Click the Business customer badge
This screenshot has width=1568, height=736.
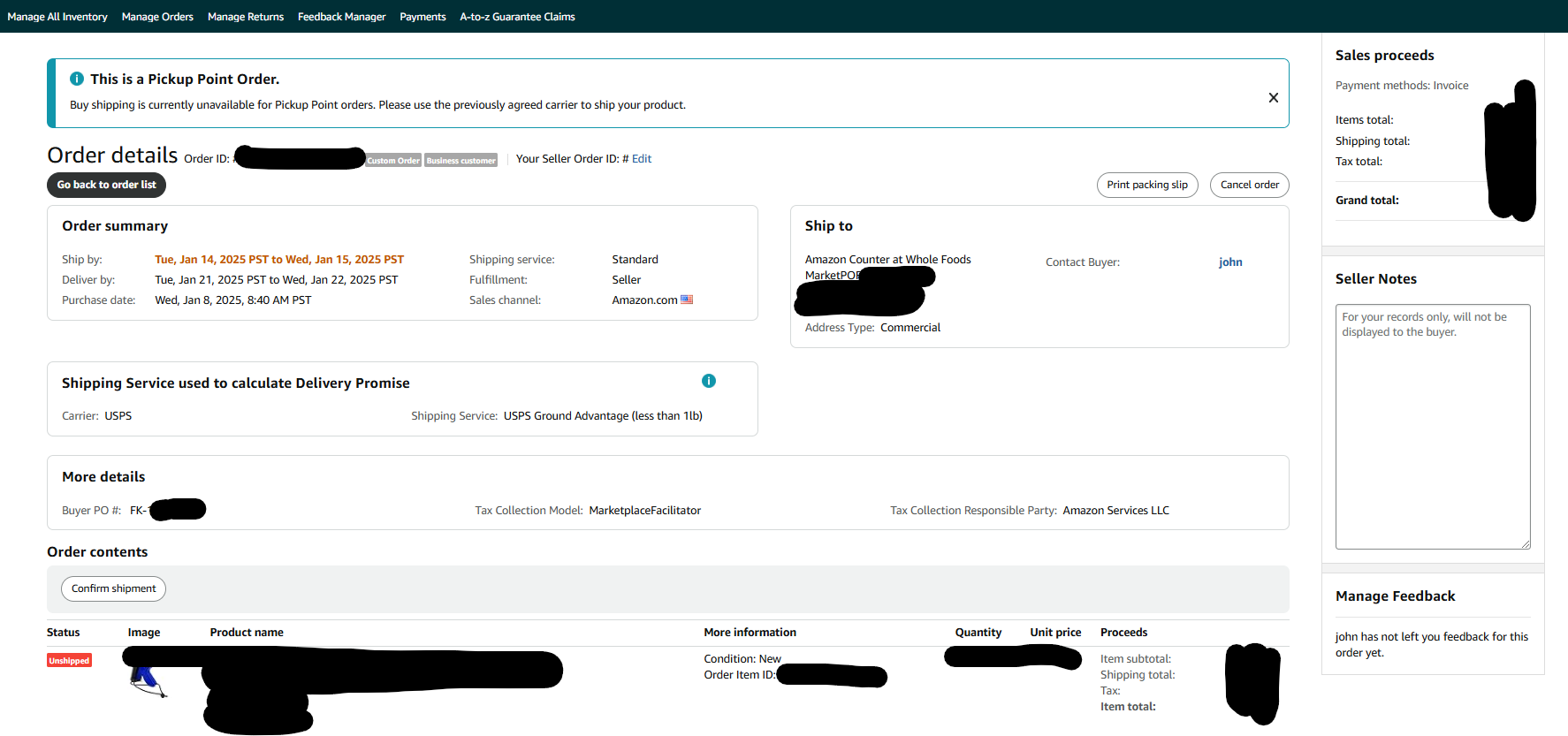point(461,160)
